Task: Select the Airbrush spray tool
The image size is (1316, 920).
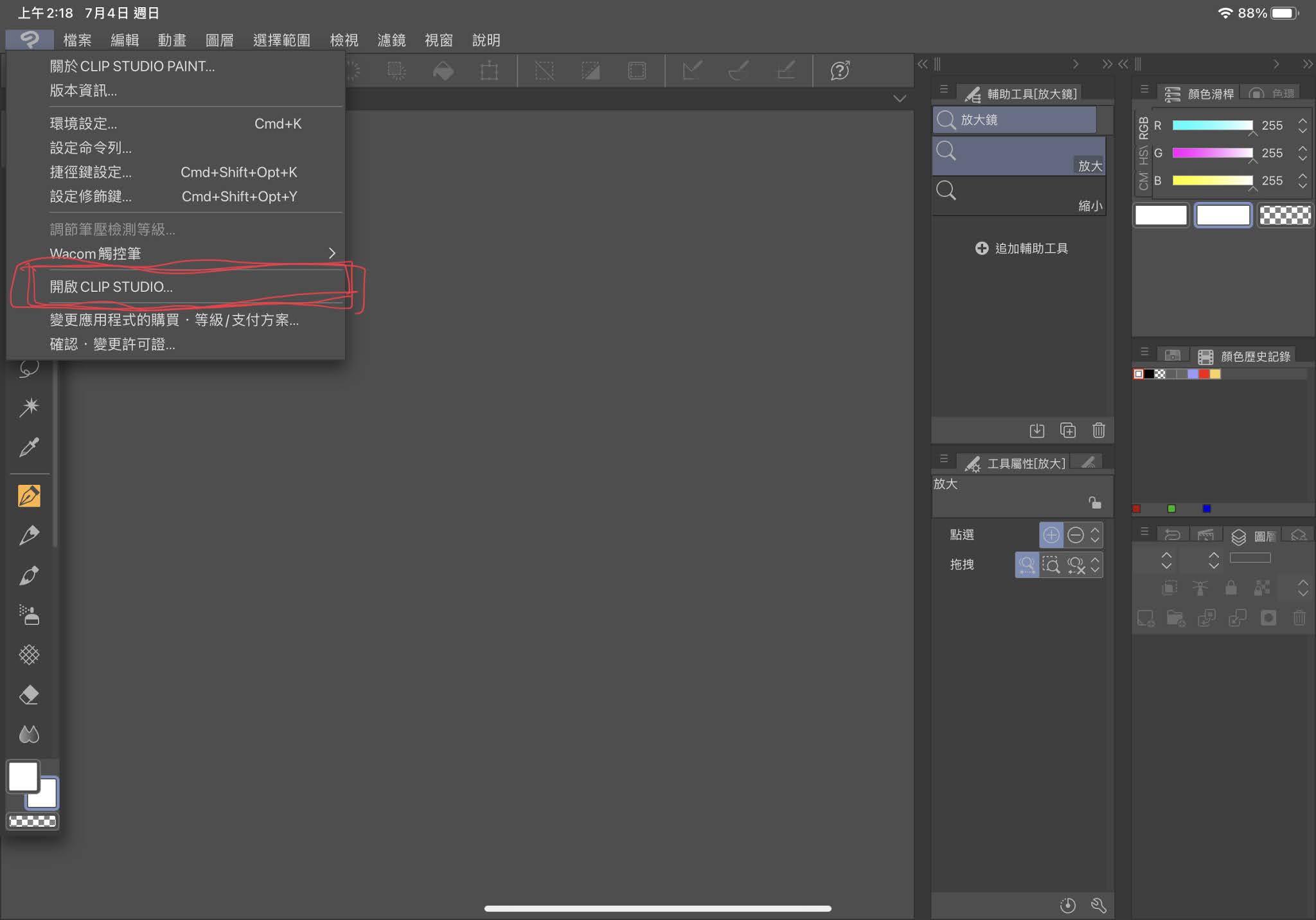Action: point(29,615)
